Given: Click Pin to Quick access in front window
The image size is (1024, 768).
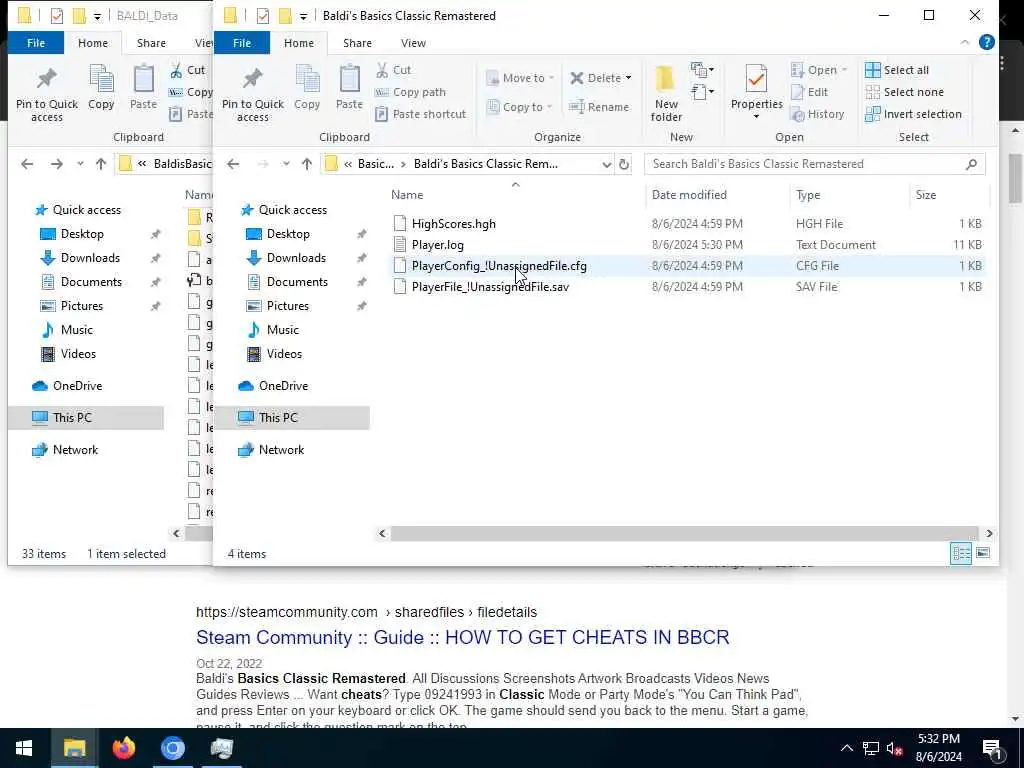Looking at the screenshot, I should (x=253, y=93).
